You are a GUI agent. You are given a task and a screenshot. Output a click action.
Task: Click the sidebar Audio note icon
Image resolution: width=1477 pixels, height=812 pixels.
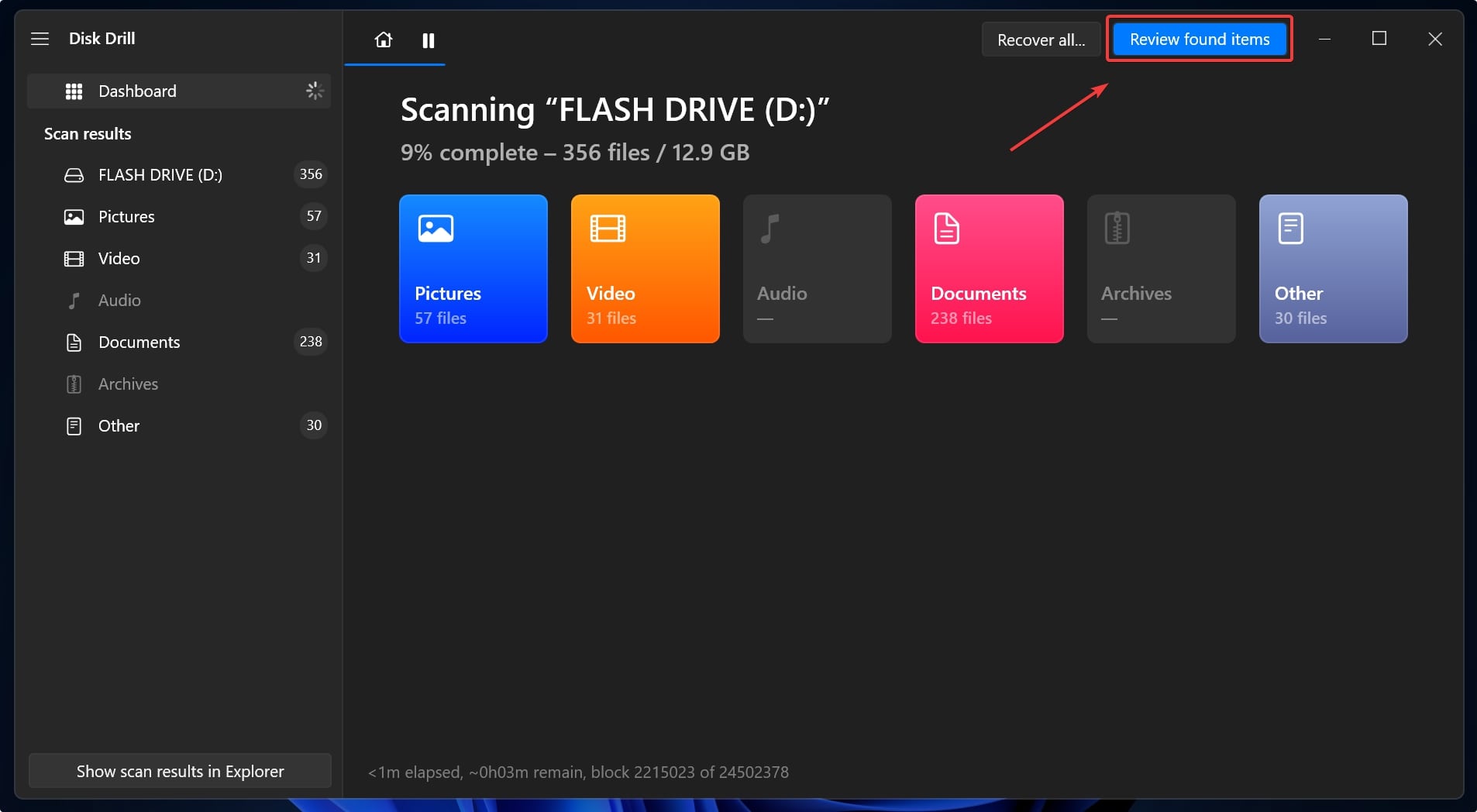click(74, 301)
